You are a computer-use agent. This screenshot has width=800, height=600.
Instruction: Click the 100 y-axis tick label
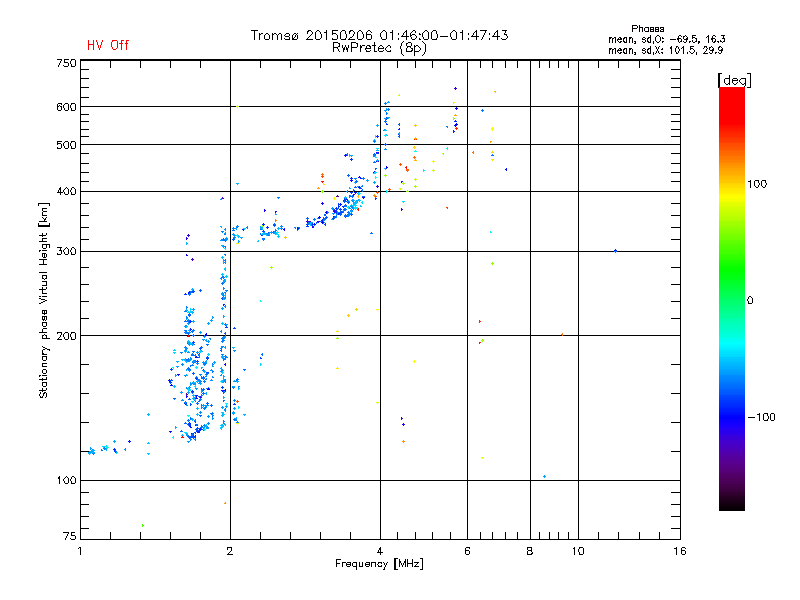click(x=66, y=480)
